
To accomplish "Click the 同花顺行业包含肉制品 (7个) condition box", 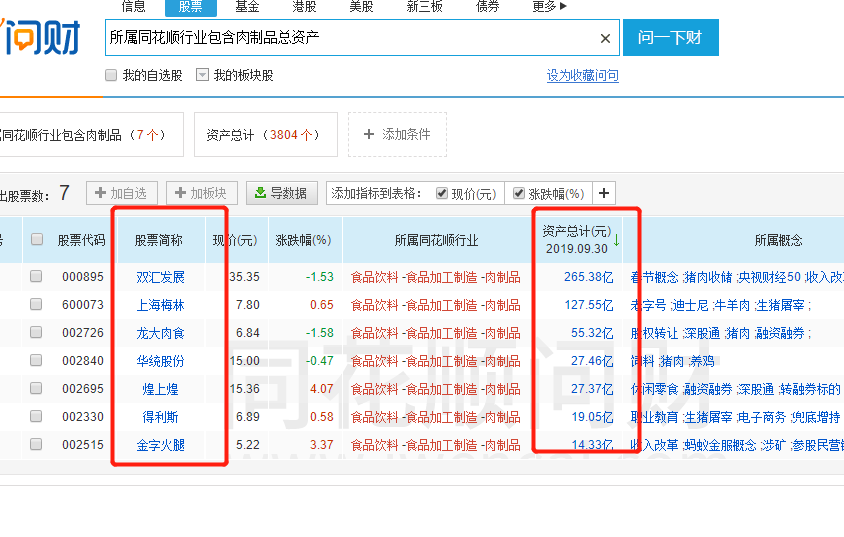I will click(92, 135).
